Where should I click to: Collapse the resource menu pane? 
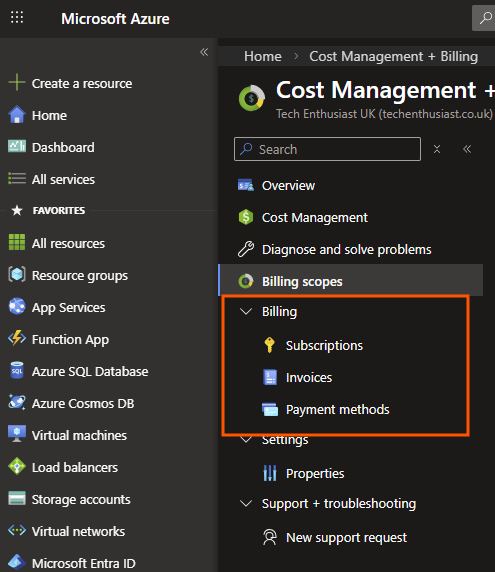point(467,149)
